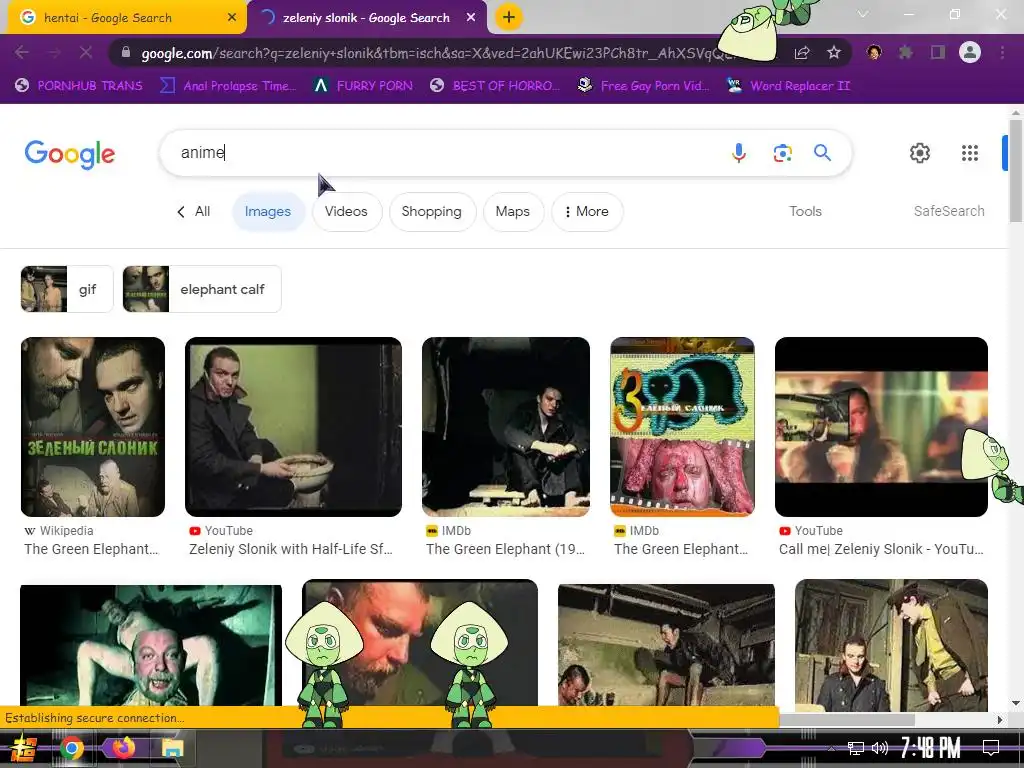Filter results with elephant calf chip
Screen dimensions: 1024x768
pos(202,289)
